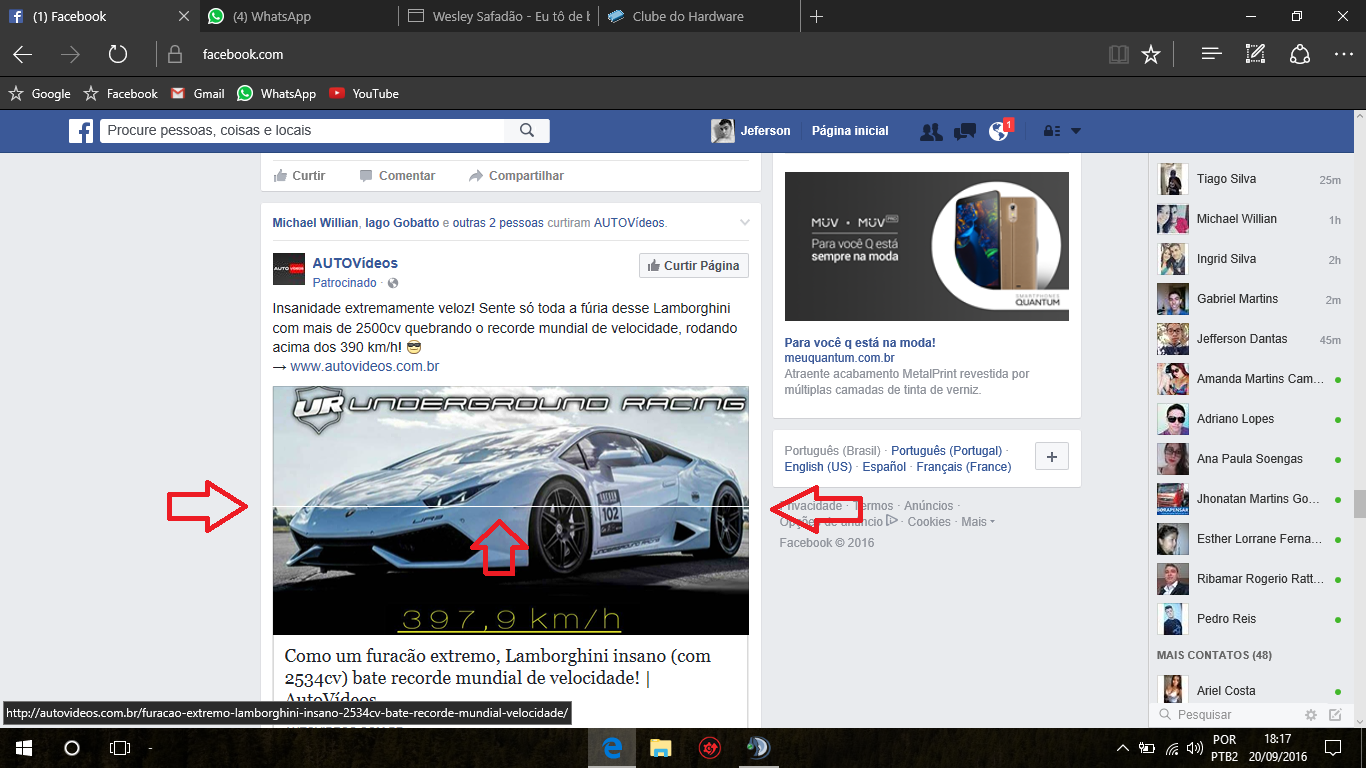Viewport: 1366px width, 768px height.
Task: Select Português (Portugal) language
Action: pyautogui.click(x=946, y=451)
